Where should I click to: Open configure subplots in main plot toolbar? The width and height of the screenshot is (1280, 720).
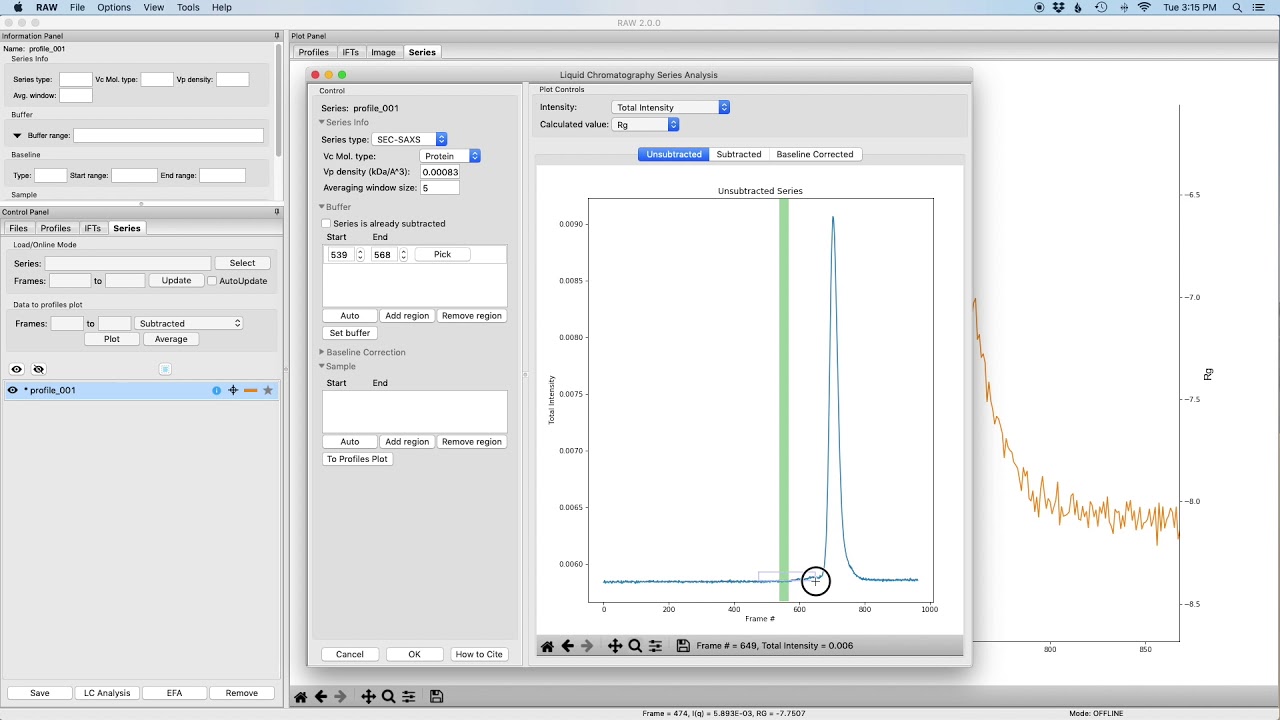point(408,697)
